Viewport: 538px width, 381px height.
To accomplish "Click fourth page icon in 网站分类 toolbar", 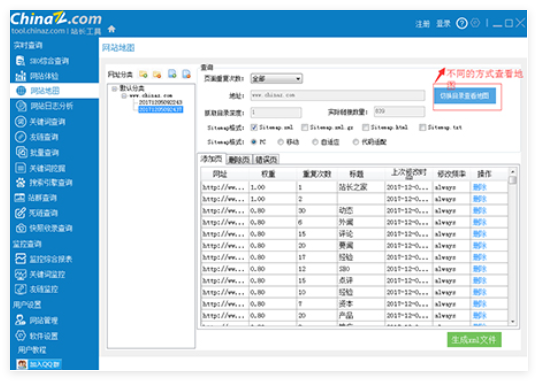I will [x=186, y=74].
